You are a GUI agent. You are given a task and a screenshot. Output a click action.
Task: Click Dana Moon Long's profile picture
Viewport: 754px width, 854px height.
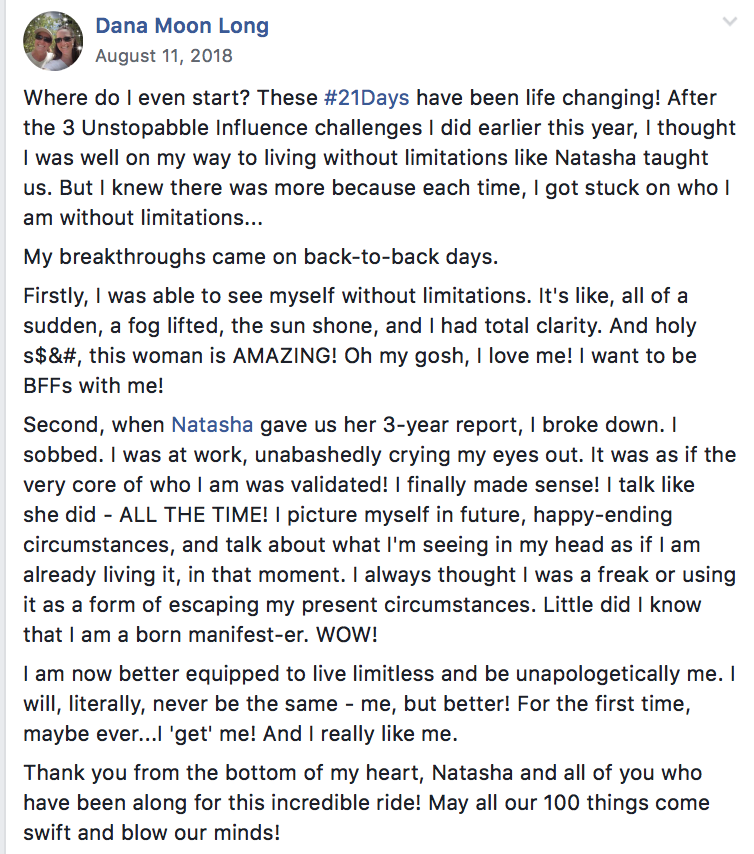[x=52, y=41]
